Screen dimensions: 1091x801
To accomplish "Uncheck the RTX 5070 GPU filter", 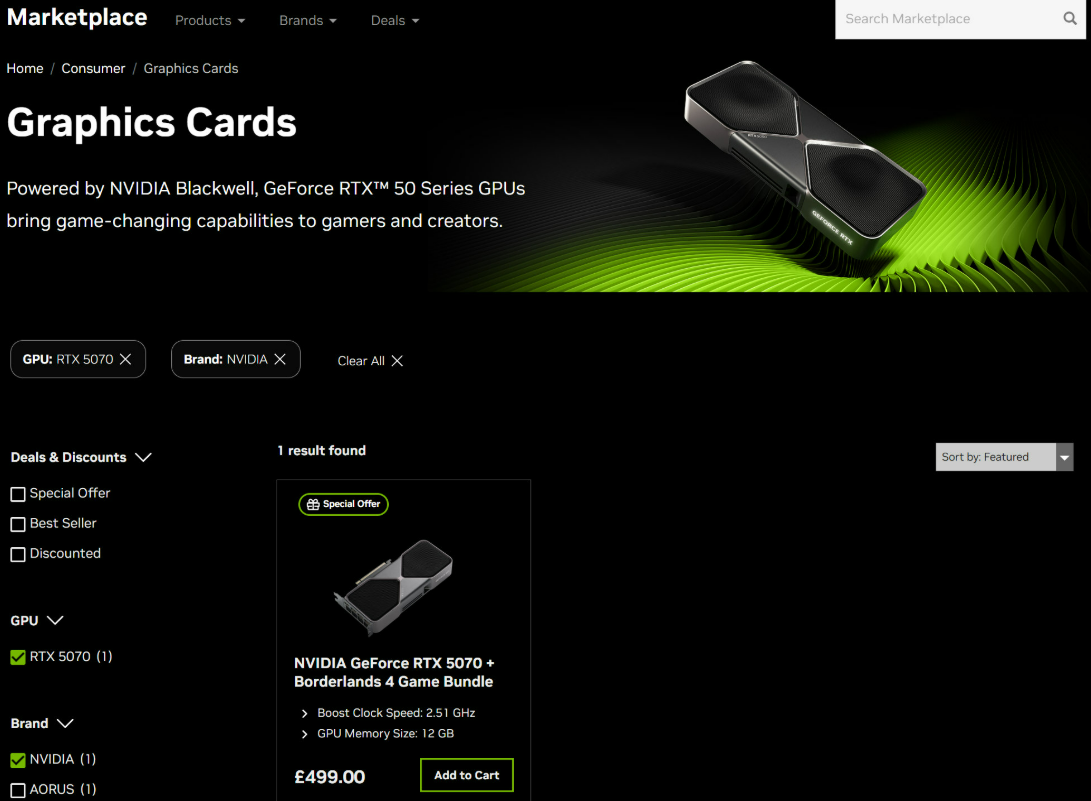I will (18, 657).
